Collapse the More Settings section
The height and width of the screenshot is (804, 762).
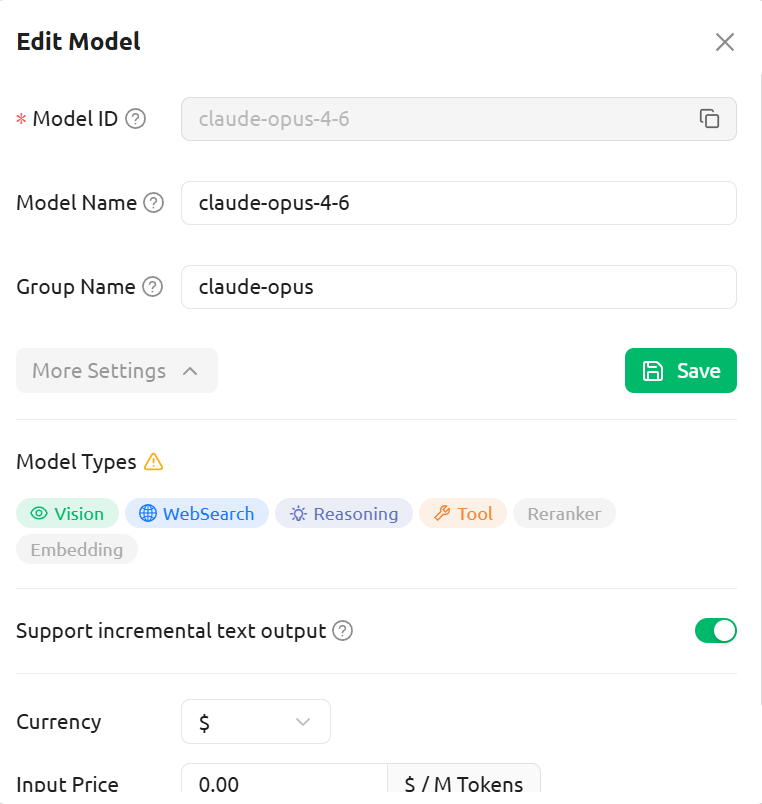(117, 371)
